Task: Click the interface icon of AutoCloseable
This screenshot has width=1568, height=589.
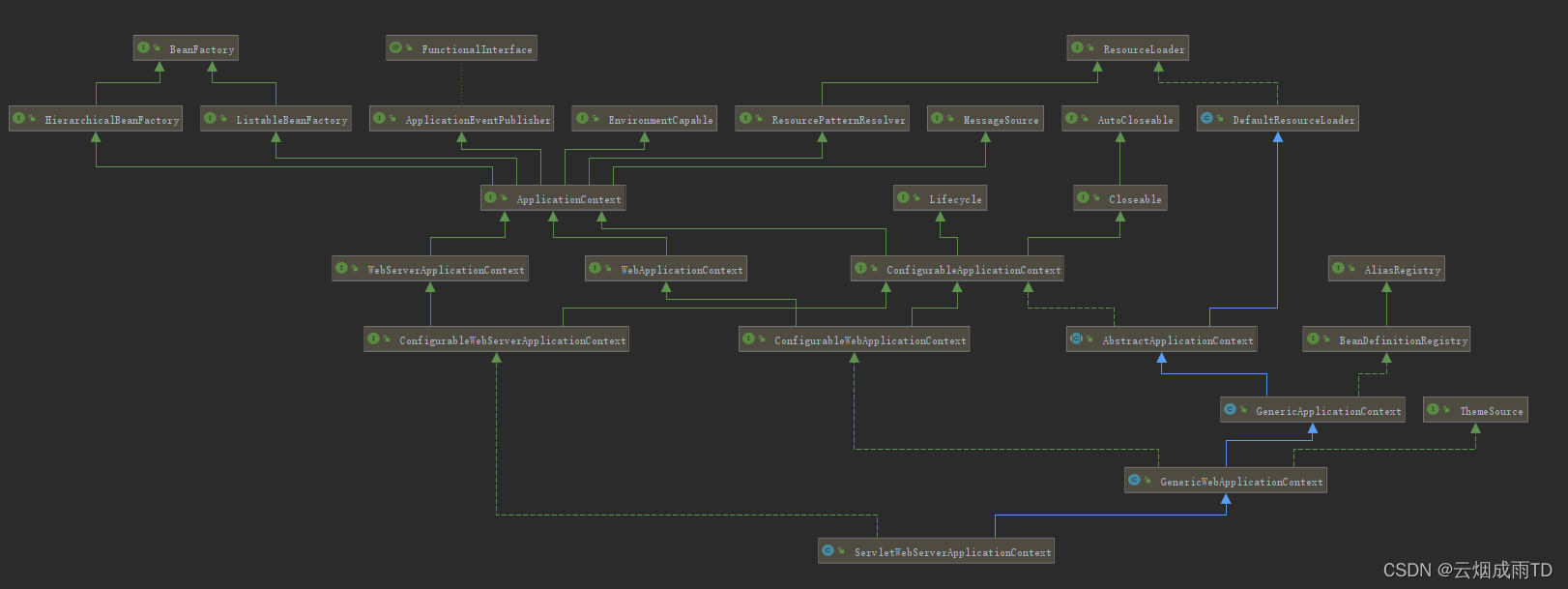Action: [x=1071, y=118]
